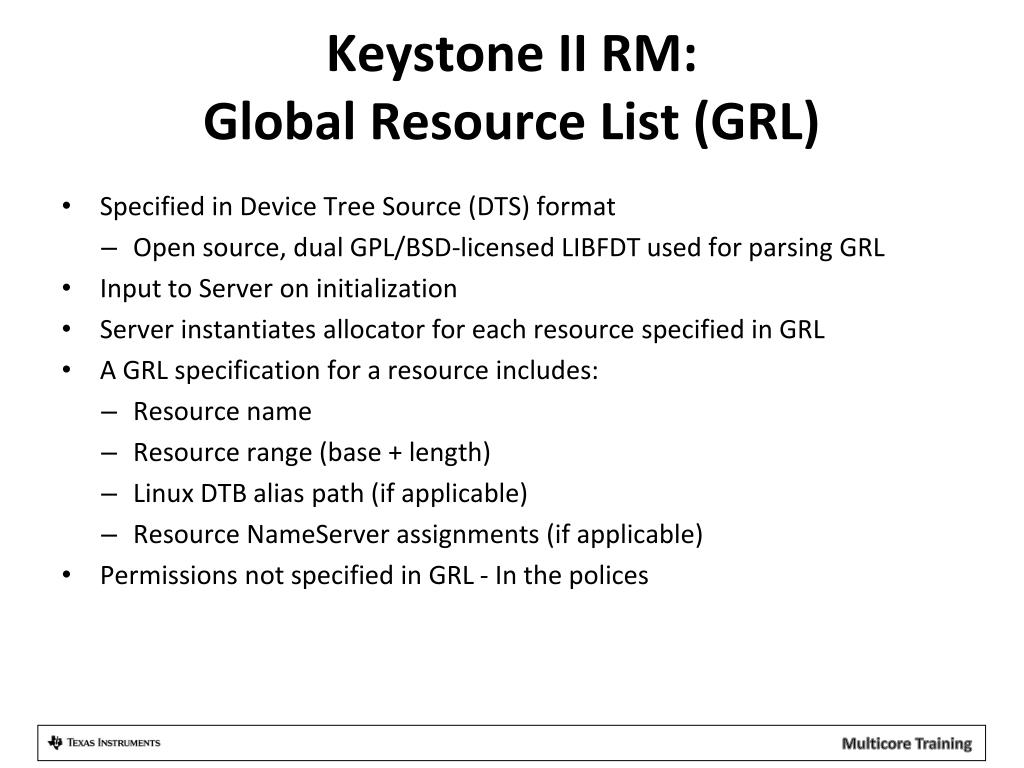The height and width of the screenshot is (768, 1024).
Task: Click the "Resource name" sub-bullet
Action: [222, 411]
